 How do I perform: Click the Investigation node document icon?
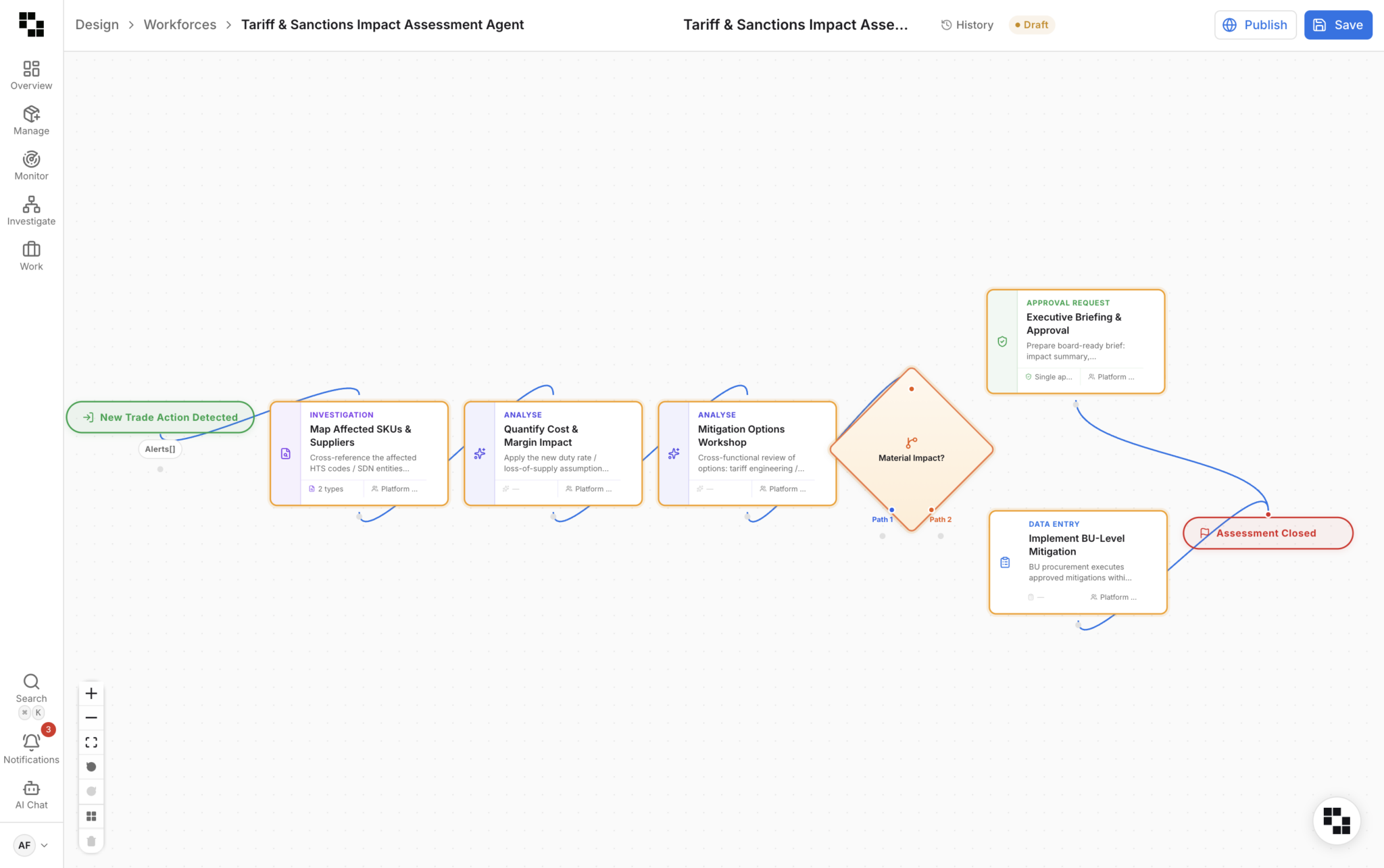click(285, 453)
